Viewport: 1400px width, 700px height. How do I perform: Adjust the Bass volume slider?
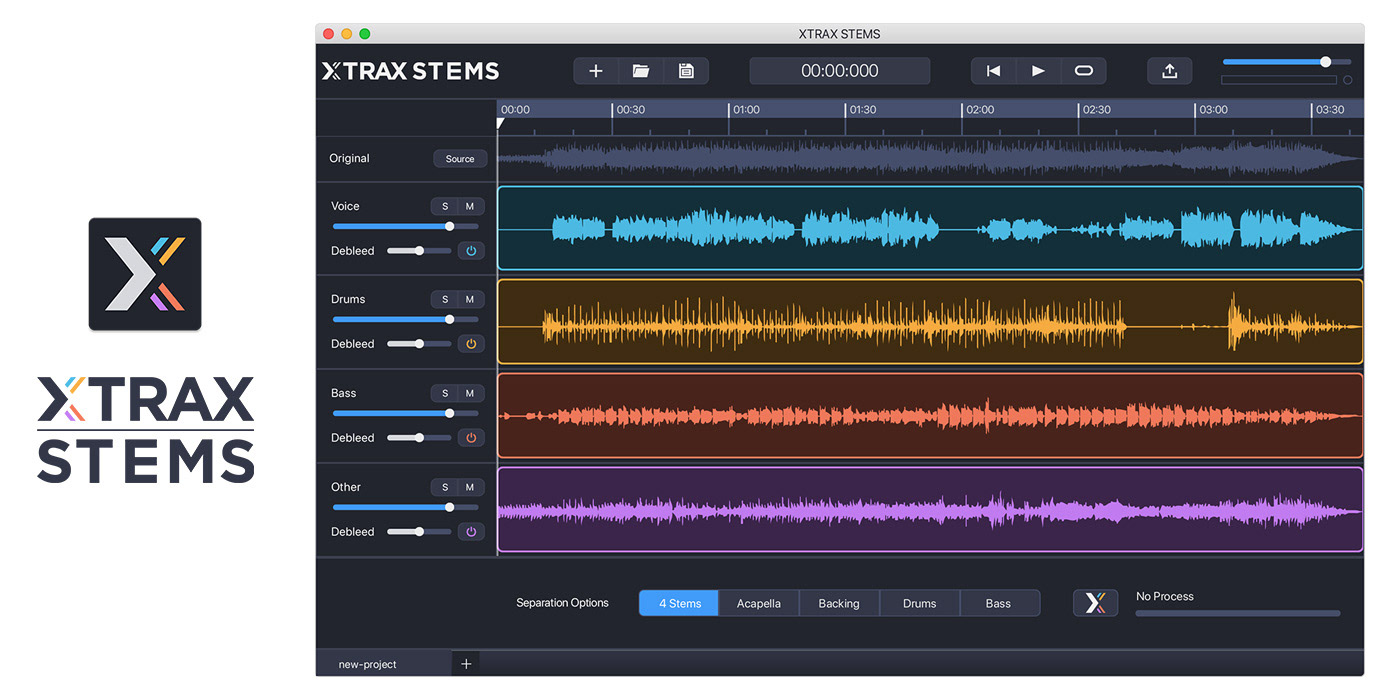405,413
